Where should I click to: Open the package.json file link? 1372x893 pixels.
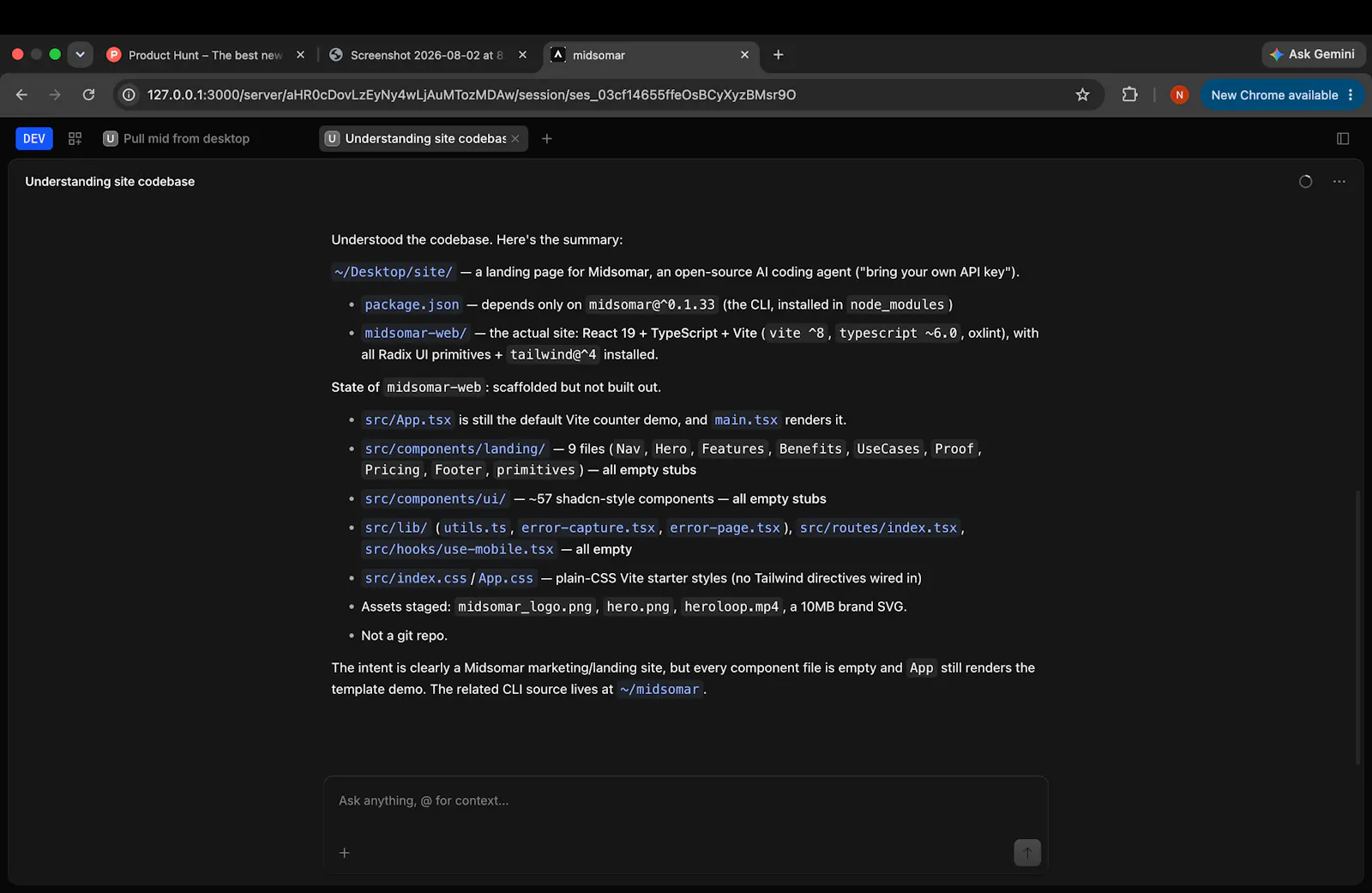(x=412, y=305)
